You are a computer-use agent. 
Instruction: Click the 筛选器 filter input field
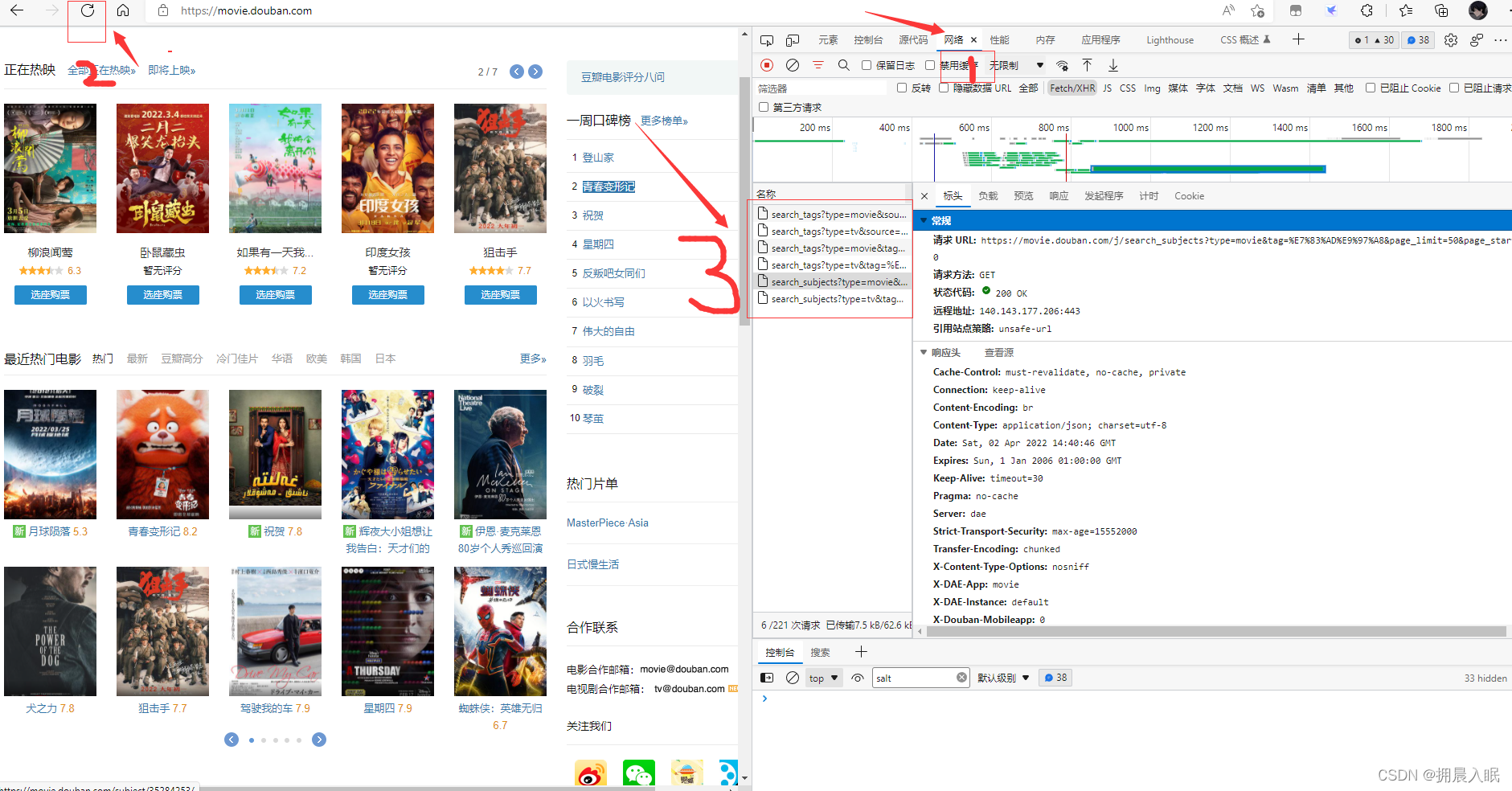tap(822, 88)
